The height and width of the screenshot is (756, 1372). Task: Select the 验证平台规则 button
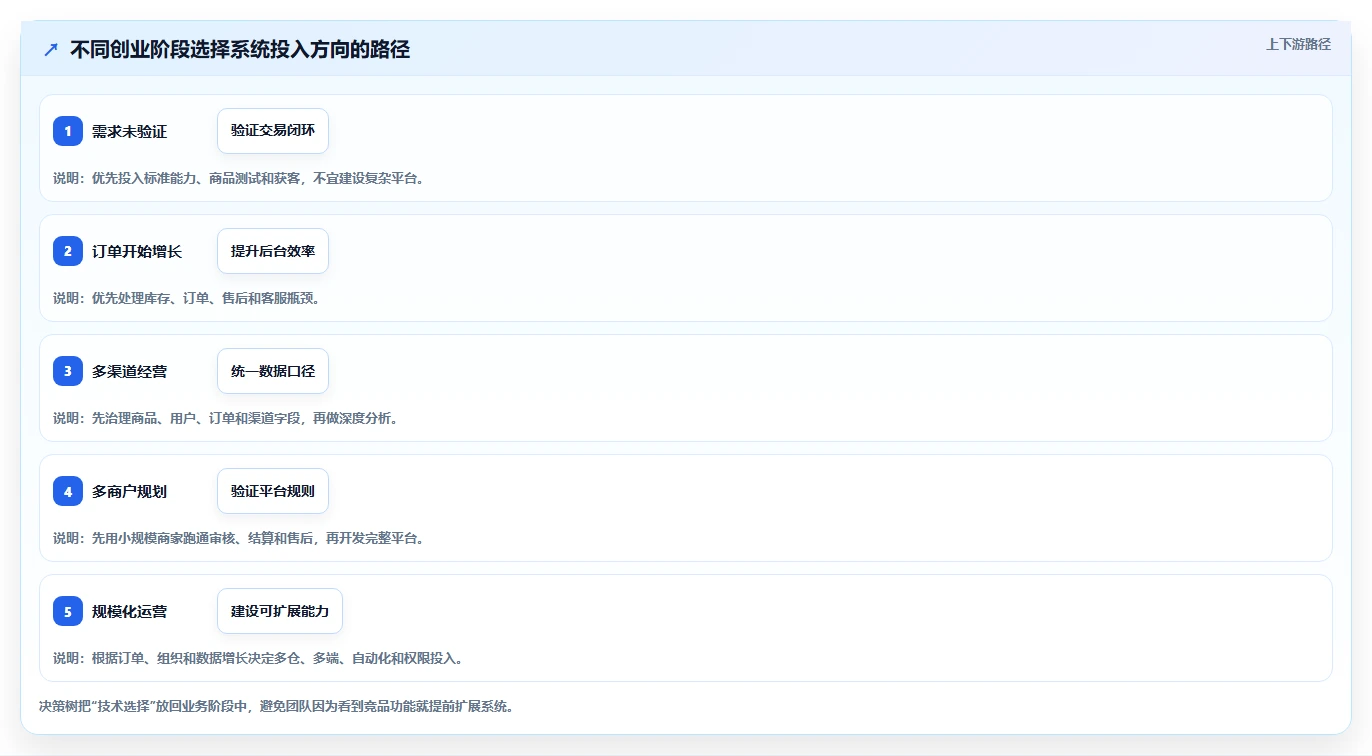273,491
